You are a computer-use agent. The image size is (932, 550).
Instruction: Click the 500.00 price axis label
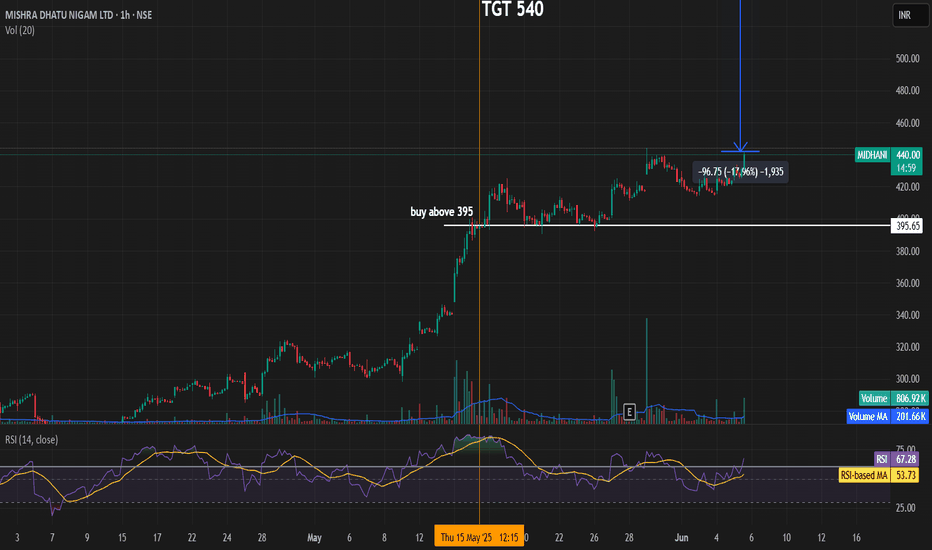[x=907, y=58]
